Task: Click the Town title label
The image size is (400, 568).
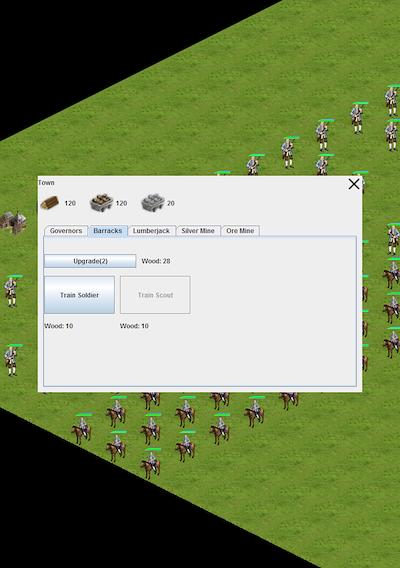Action: 46,183
